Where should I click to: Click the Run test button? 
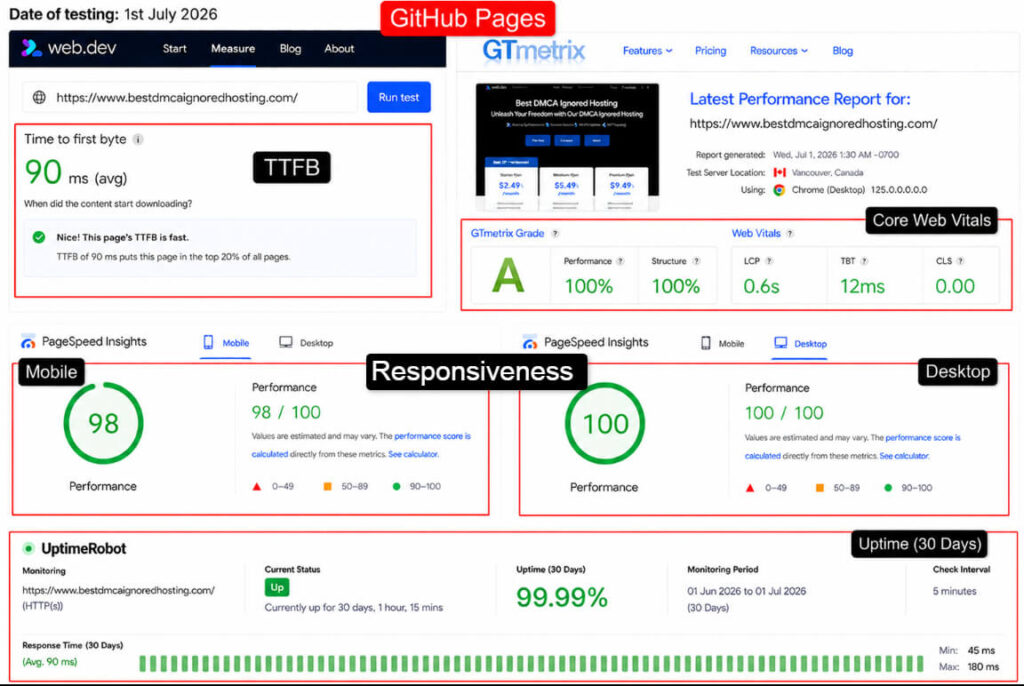coord(398,97)
